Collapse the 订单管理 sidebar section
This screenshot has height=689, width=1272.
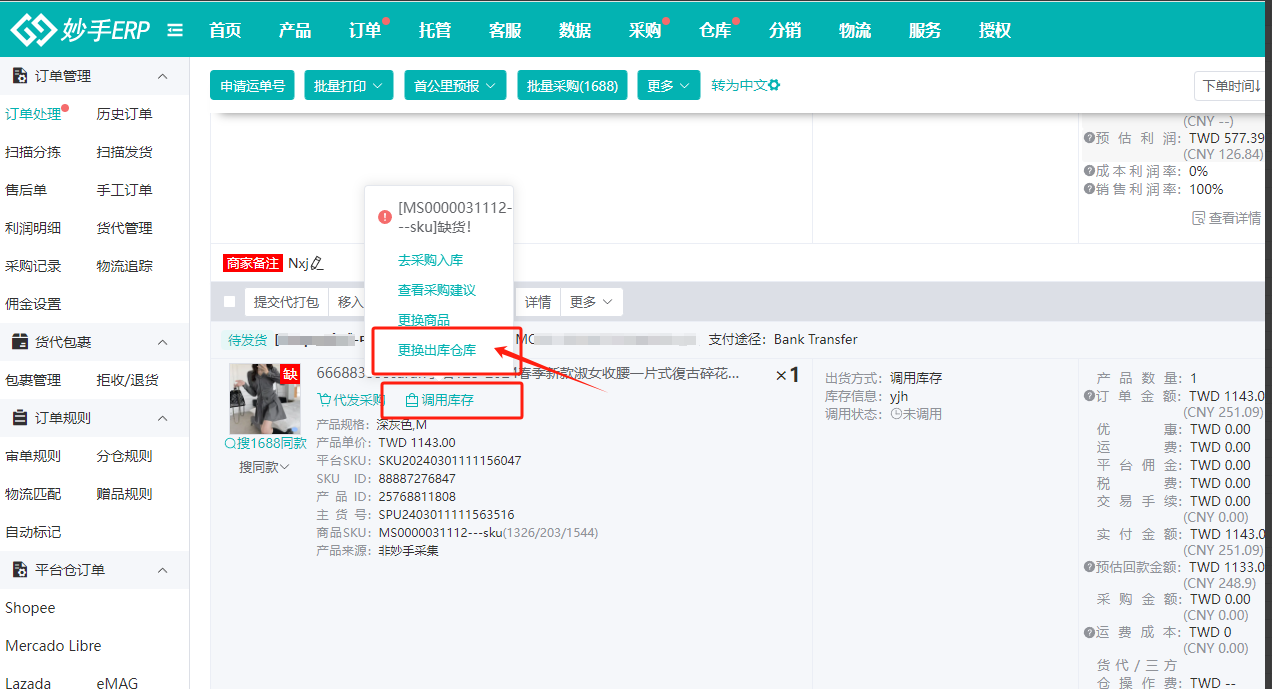(x=163, y=76)
